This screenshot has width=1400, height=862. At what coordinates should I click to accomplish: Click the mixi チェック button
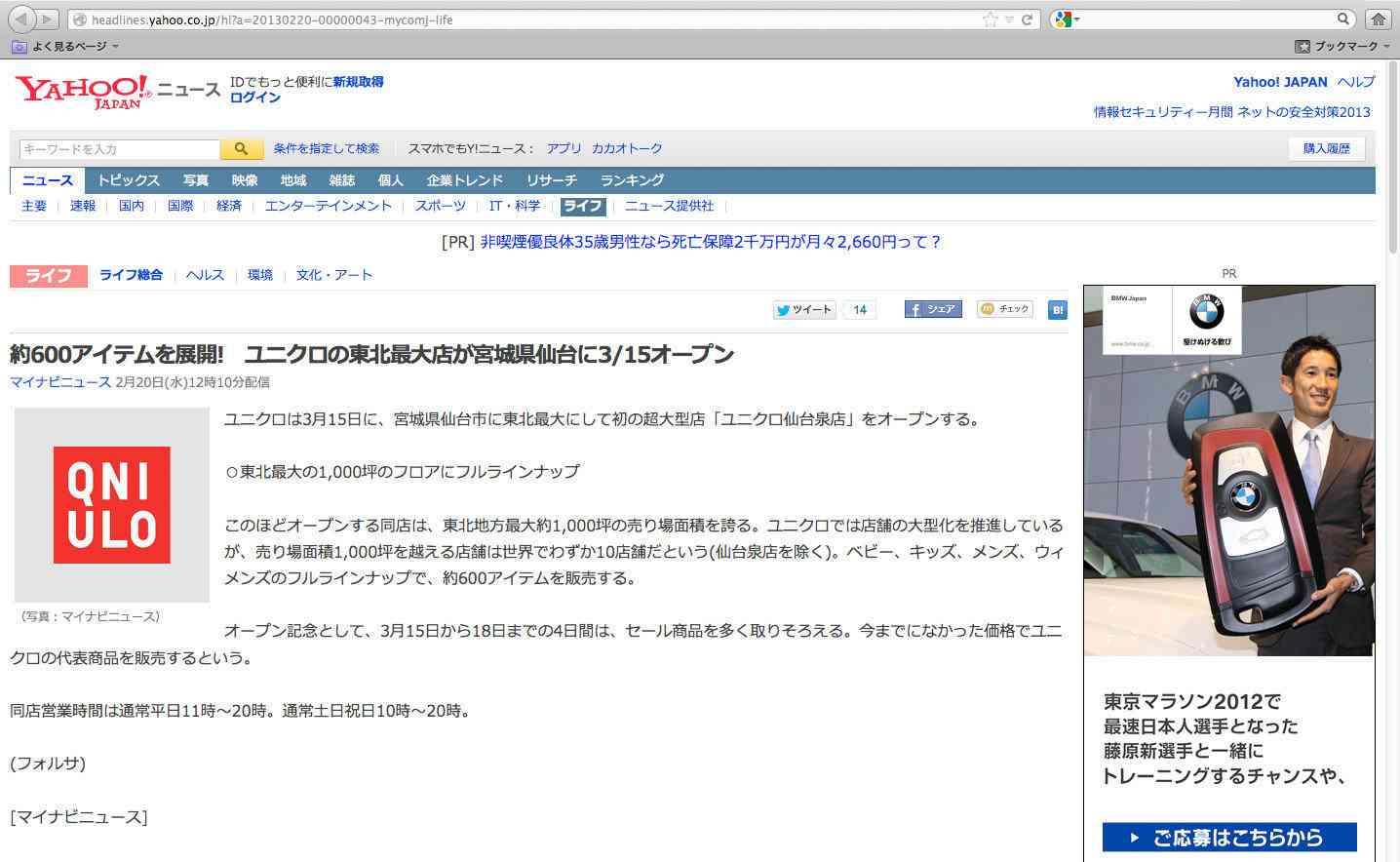[x=1005, y=309]
